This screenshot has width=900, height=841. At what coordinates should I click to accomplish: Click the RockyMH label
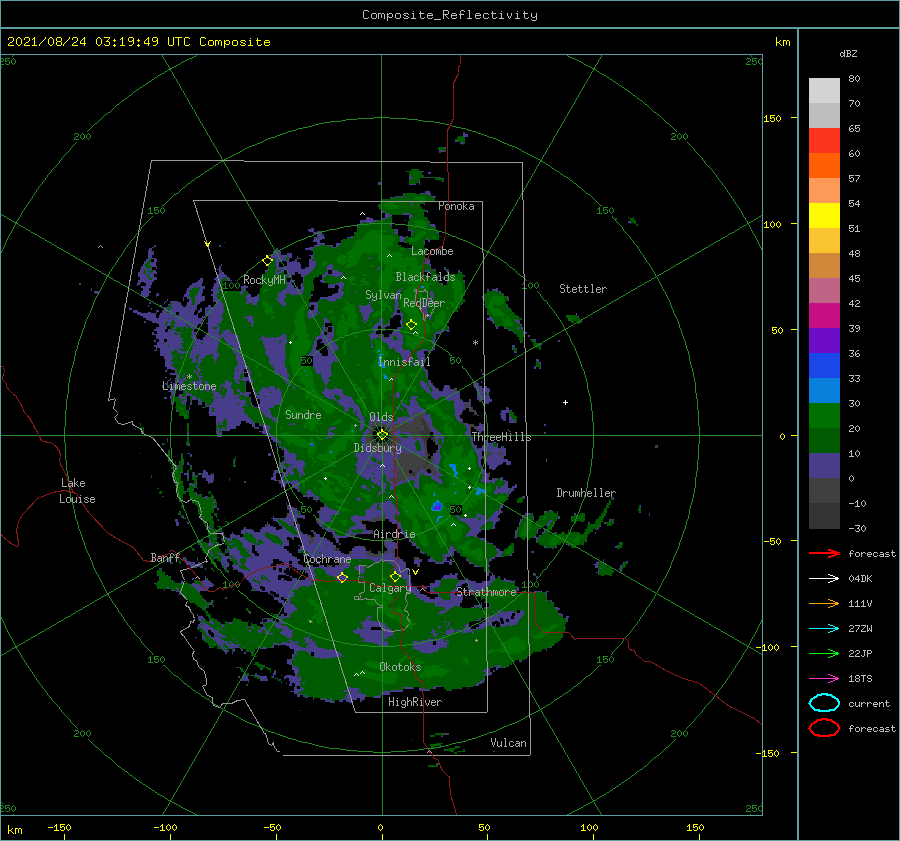click(265, 280)
